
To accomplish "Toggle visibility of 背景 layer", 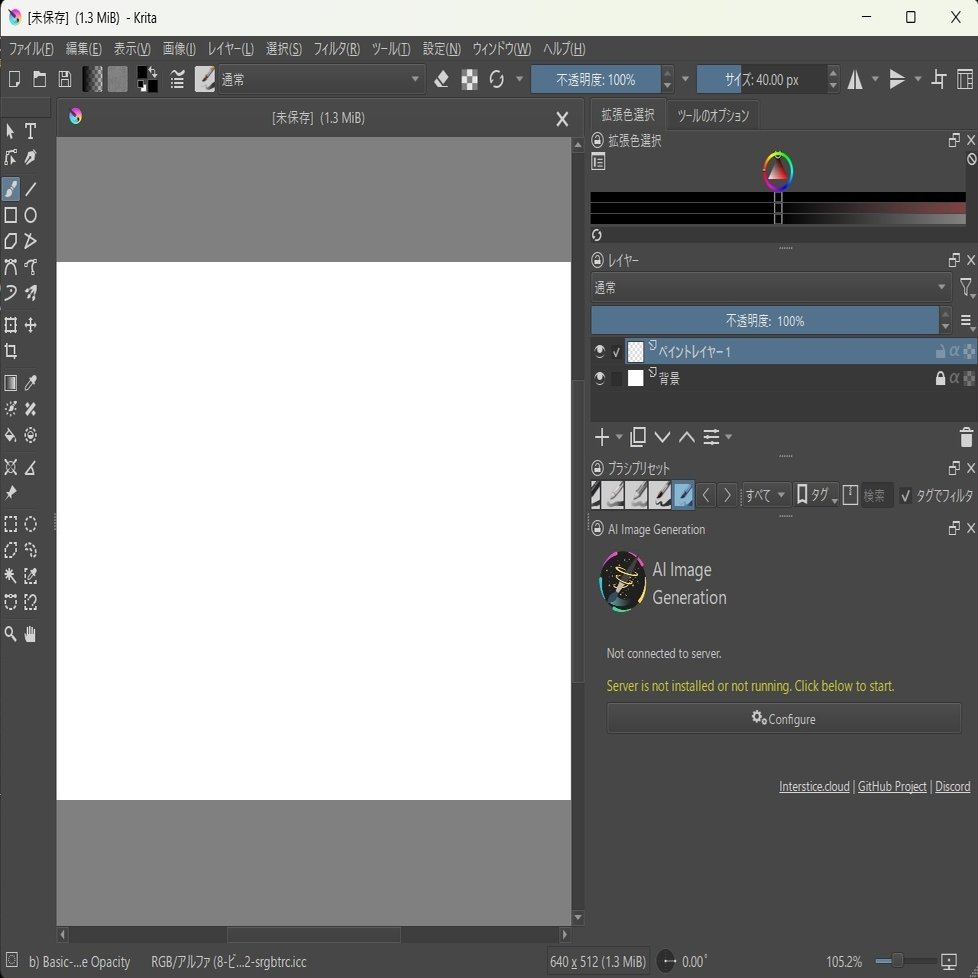I will (x=599, y=379).
